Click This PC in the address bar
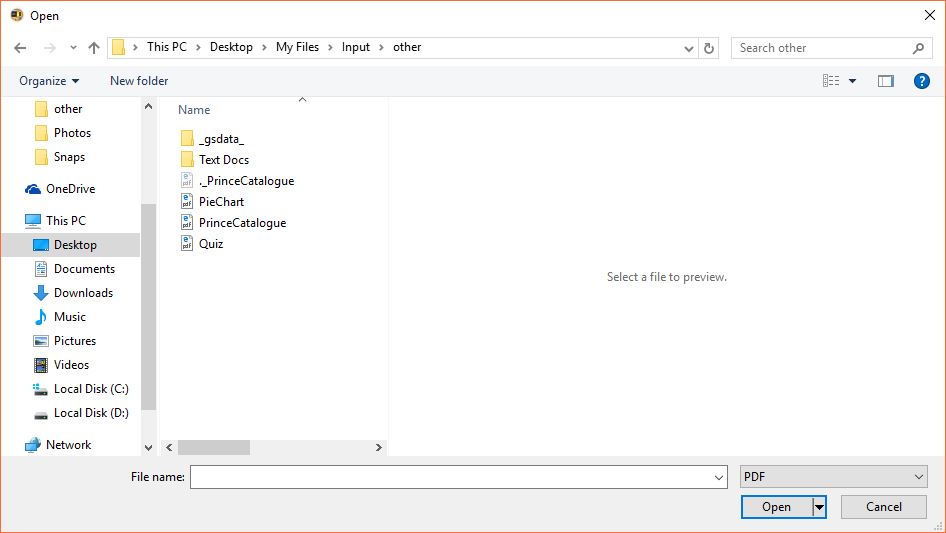The height and width of the screenshot is (533, 946). (x=167, y=47)
